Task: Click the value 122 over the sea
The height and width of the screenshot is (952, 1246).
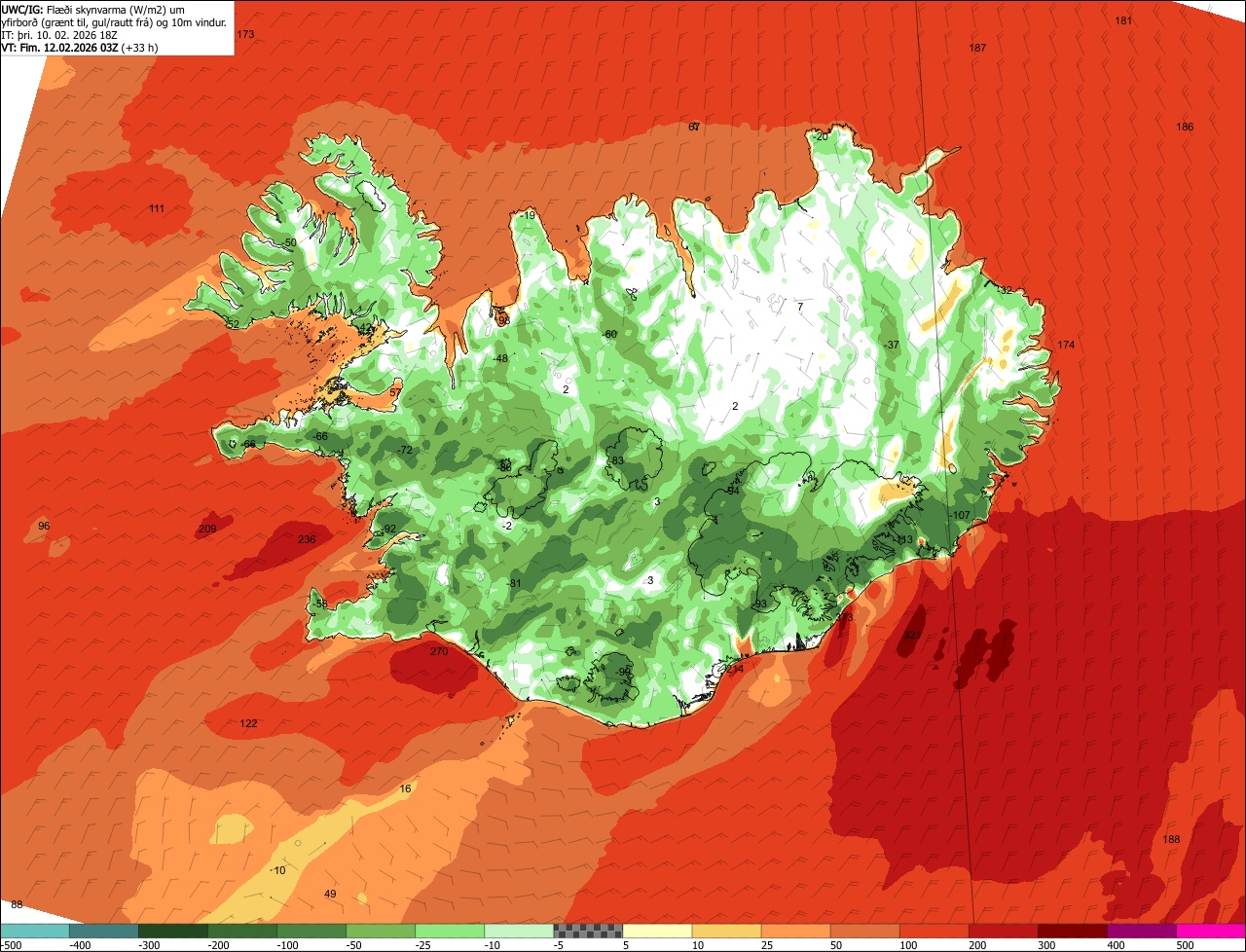Action: (x=248, y=723)
